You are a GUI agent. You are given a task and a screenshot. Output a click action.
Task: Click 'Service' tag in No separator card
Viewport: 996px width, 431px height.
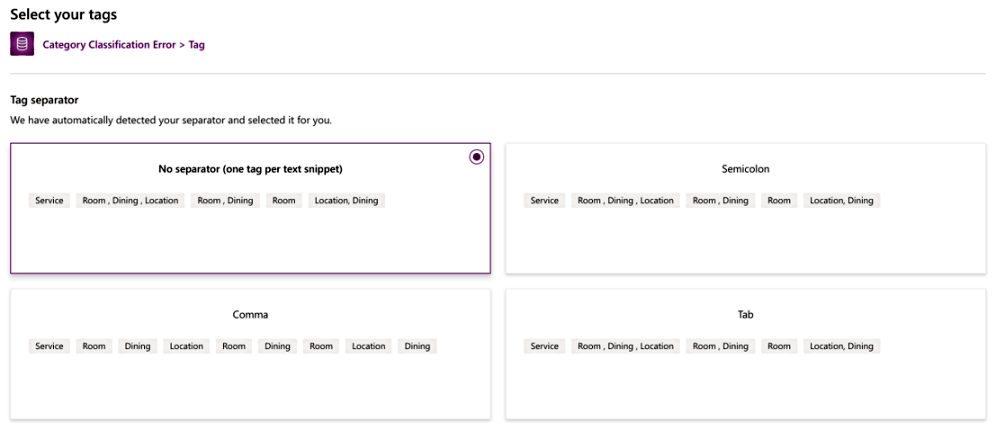tap(50, 201)
